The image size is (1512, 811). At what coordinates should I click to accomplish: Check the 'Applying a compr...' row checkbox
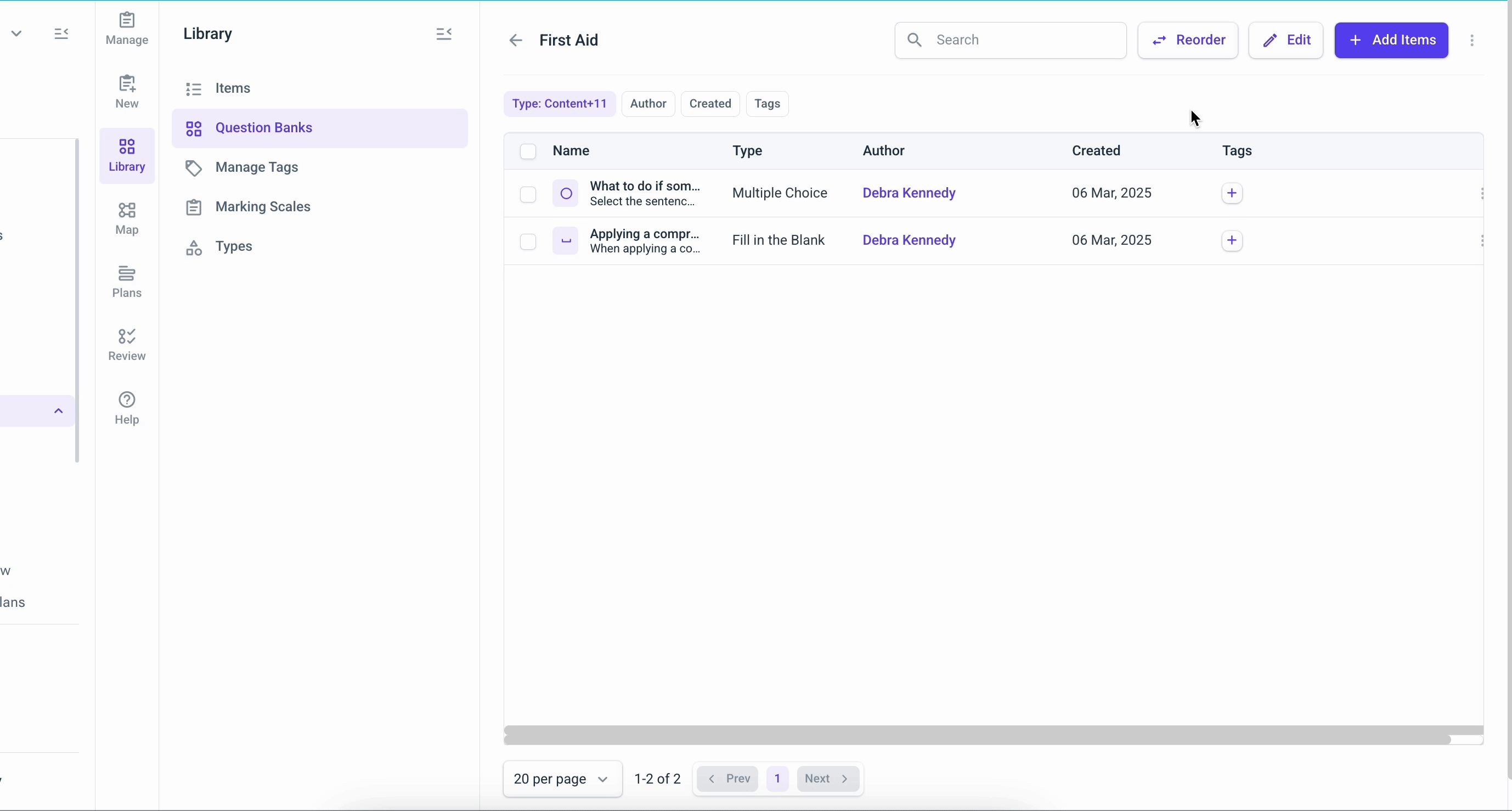tap(528, 242)
